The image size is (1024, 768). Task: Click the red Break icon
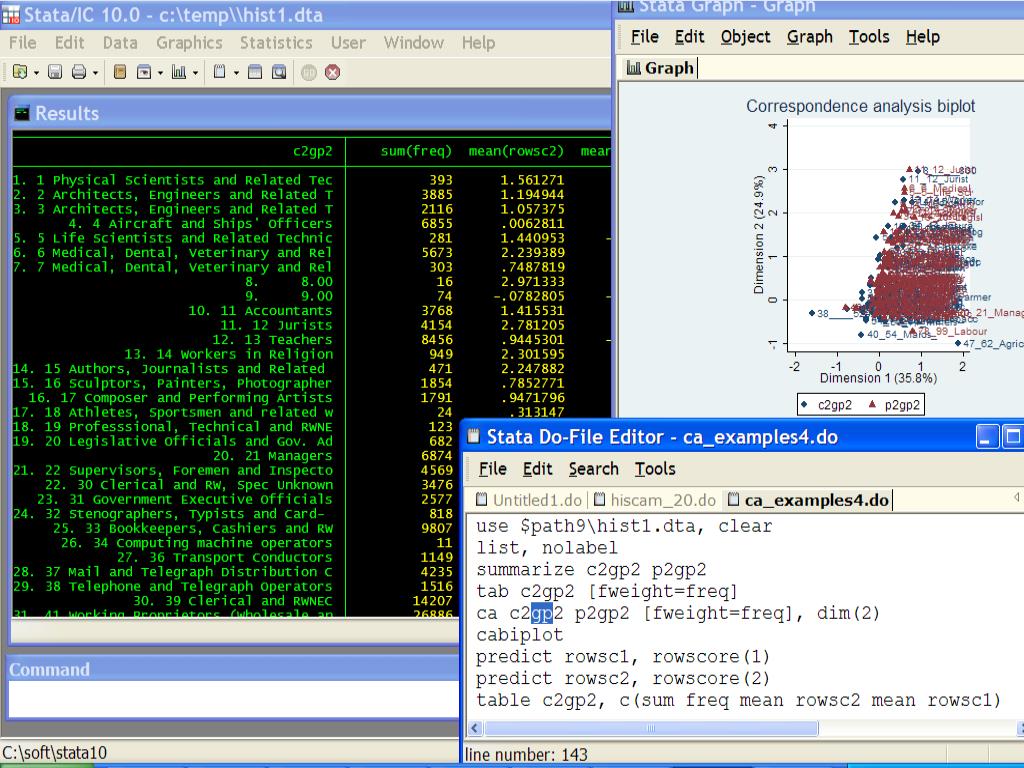pyautogui.click(x=332, y=72)
